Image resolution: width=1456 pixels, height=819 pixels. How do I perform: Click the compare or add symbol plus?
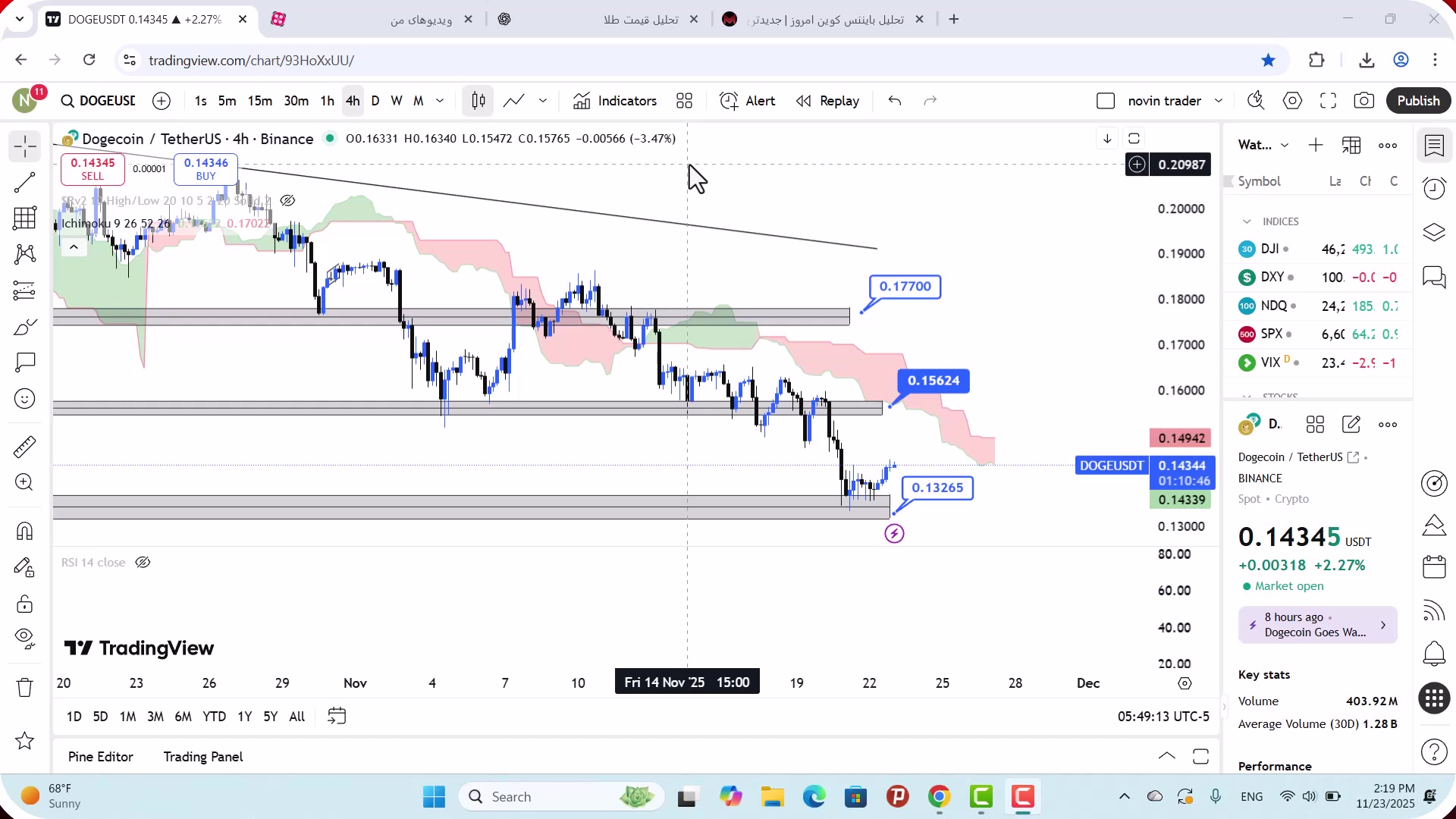click(x=162, y=101)
